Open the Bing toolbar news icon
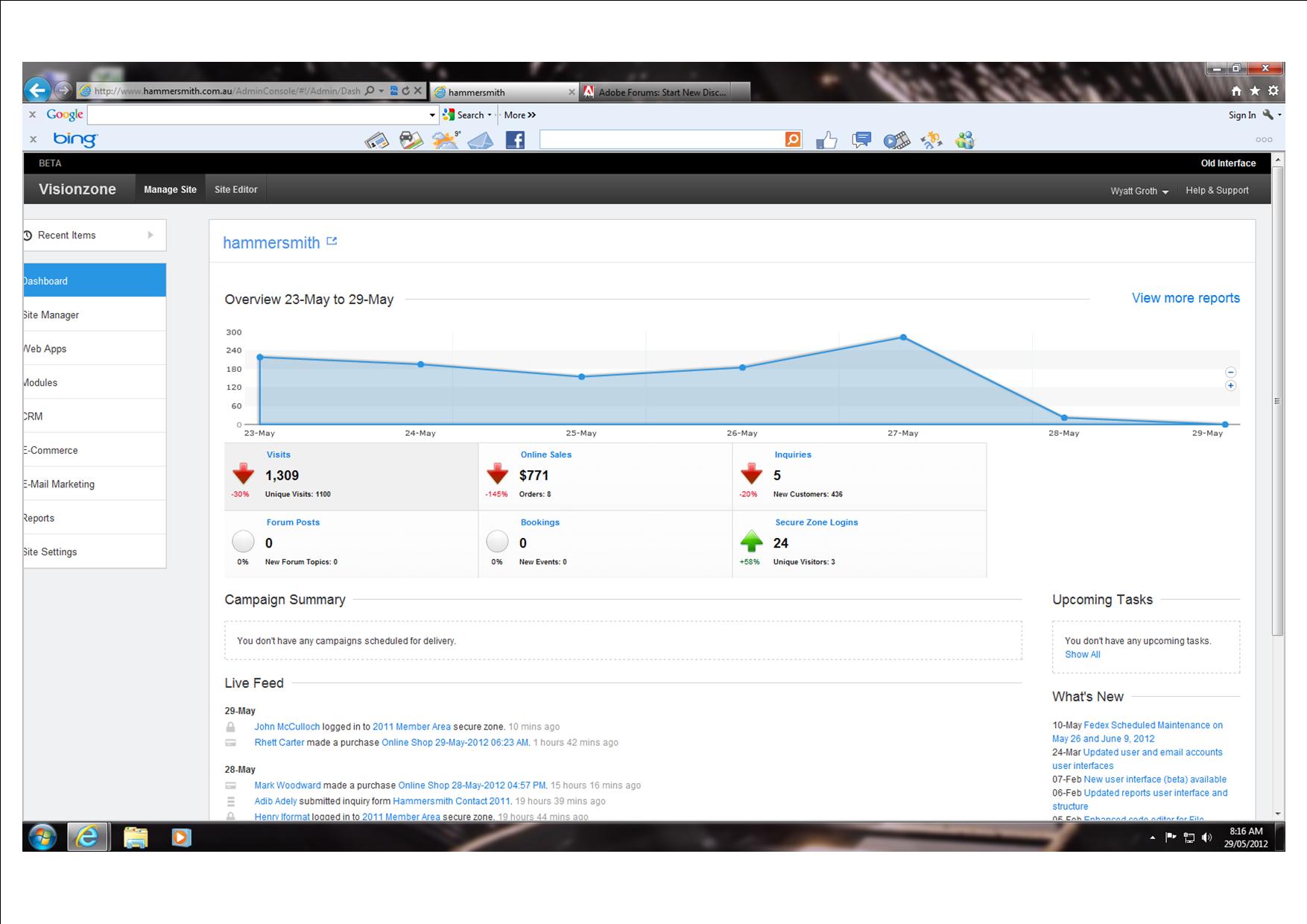The width and height of the screenshot is (1307, 924). point(376,140)
